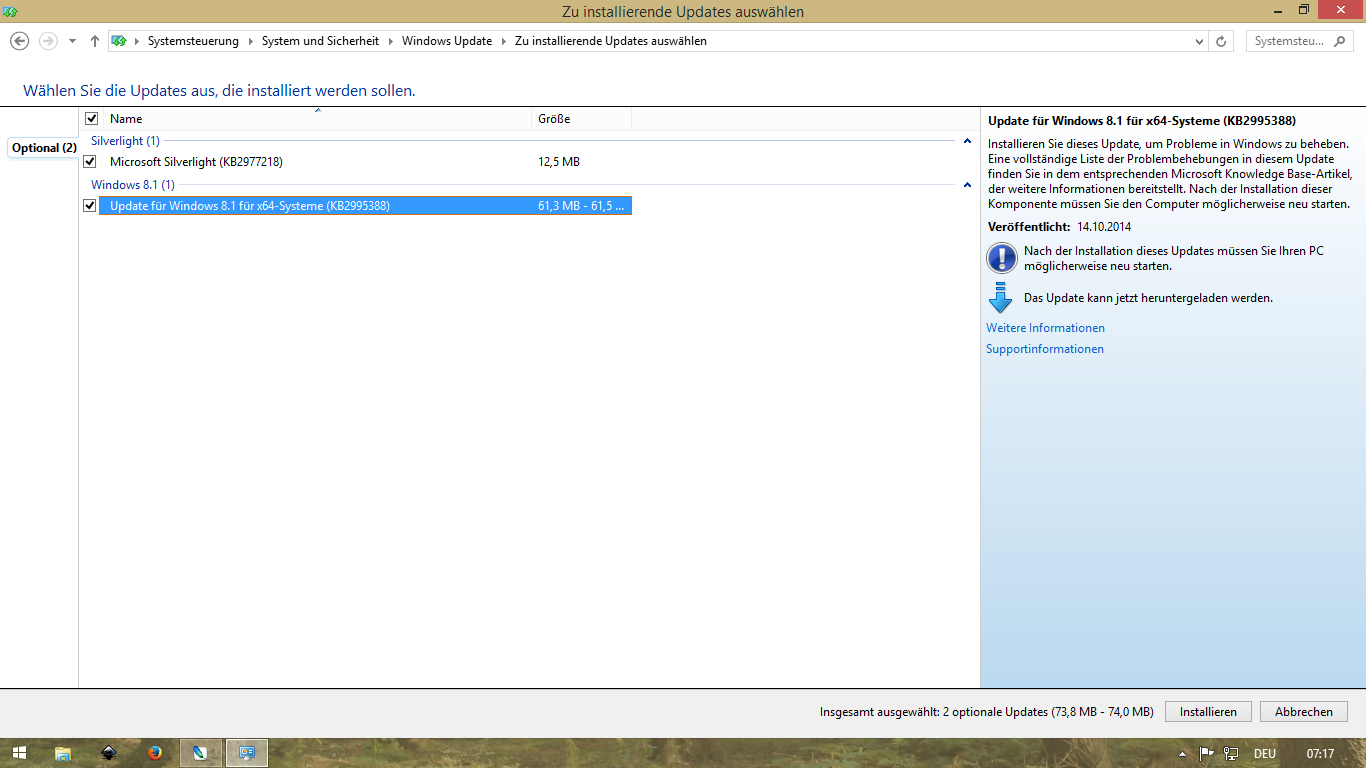
Task: Open the address bar history dropdown
Action: [x=1200, y=42]
